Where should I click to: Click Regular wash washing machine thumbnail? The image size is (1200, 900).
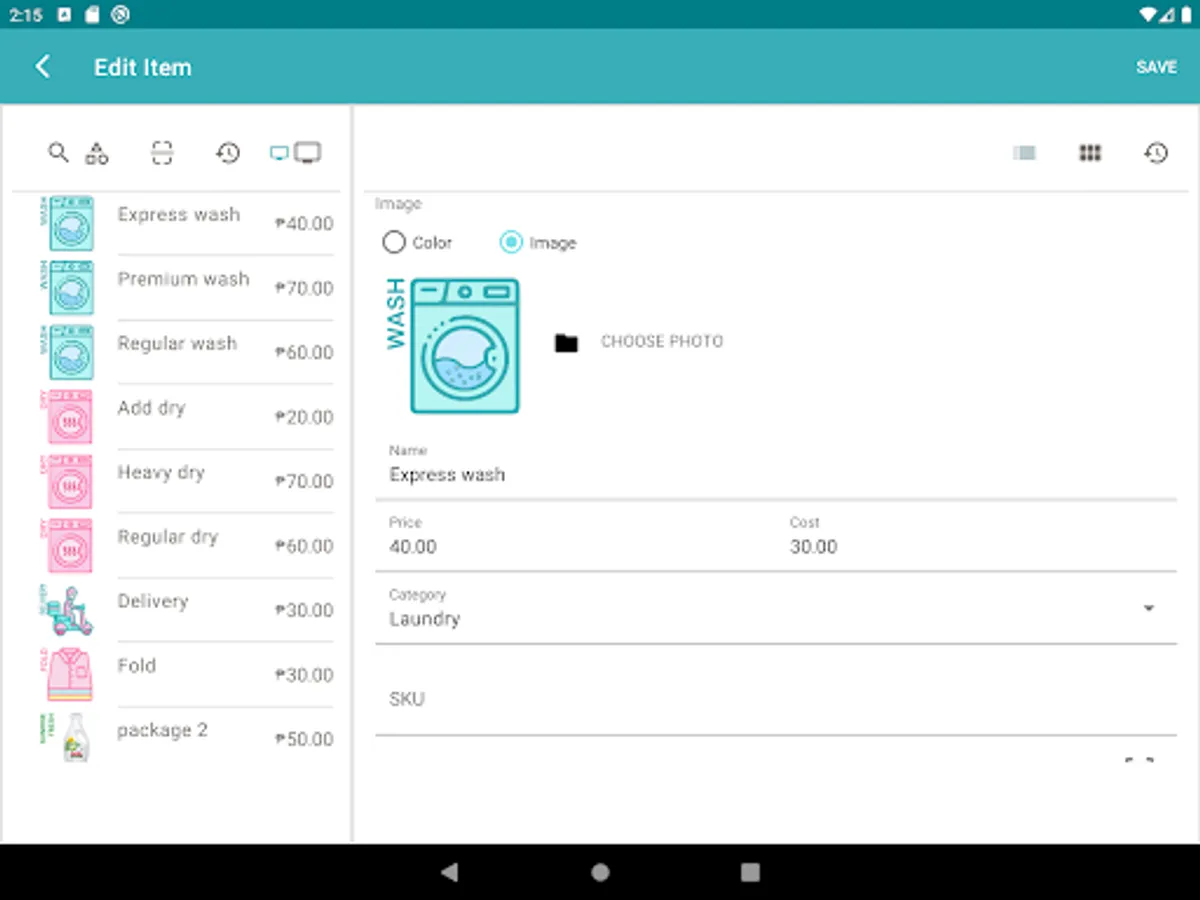coord(67,352)
